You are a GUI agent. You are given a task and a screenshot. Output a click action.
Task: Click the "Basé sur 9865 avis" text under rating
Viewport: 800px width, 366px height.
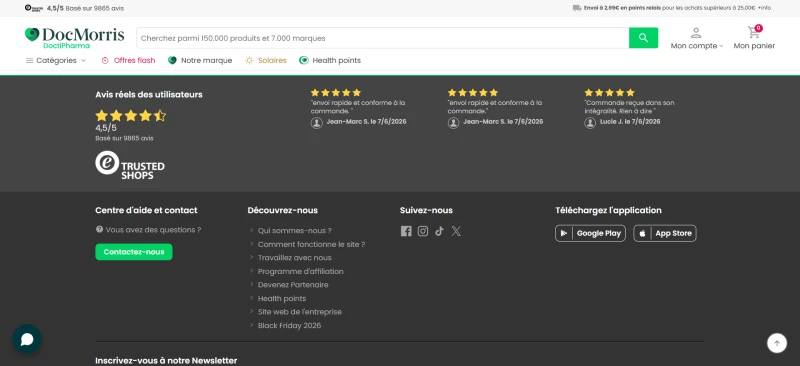click(124, 138)
